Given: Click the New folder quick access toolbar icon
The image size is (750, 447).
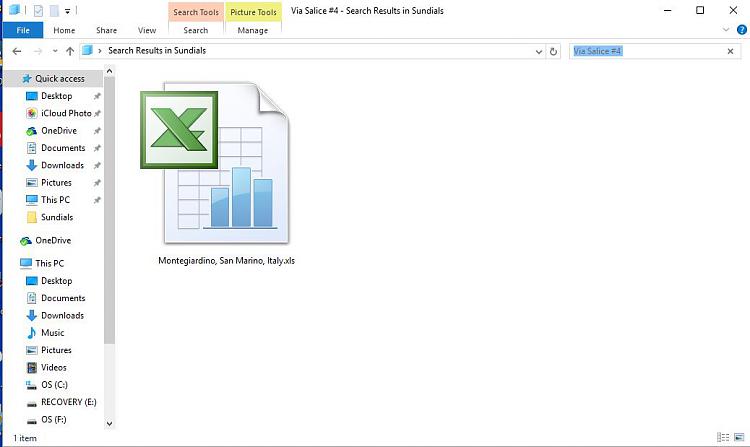Looking at the screenshot, I should [54, 10].
